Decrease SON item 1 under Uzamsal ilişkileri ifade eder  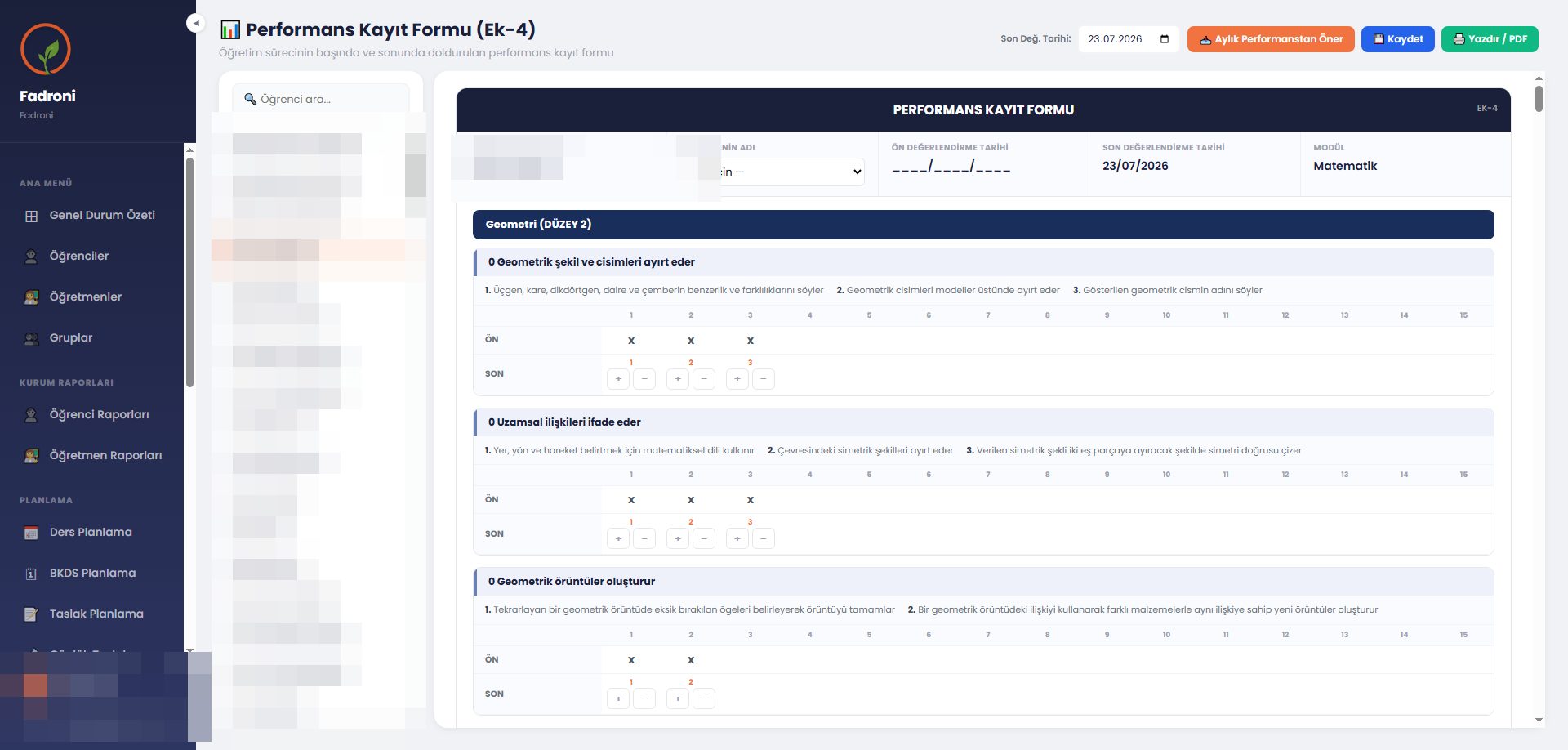pyautogui.click(x=644, y=538)
